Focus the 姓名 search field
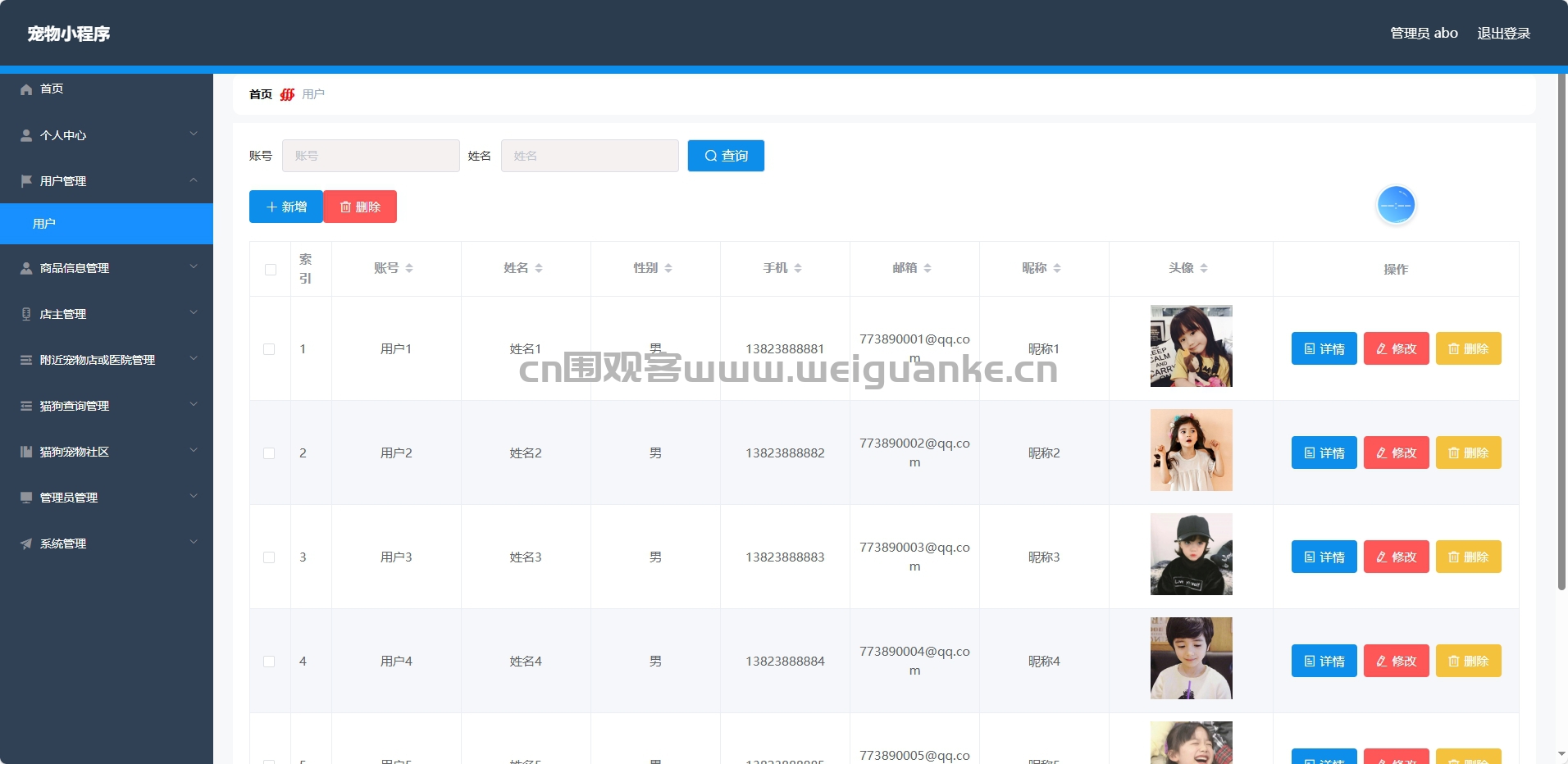The width and height of the screenshot is (1568, 764). (590, 156)
